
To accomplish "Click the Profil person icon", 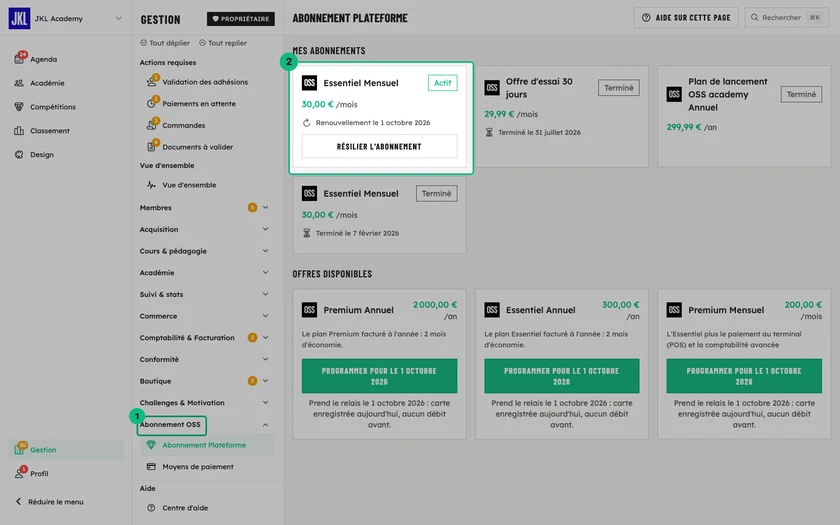I will [19, 474].
